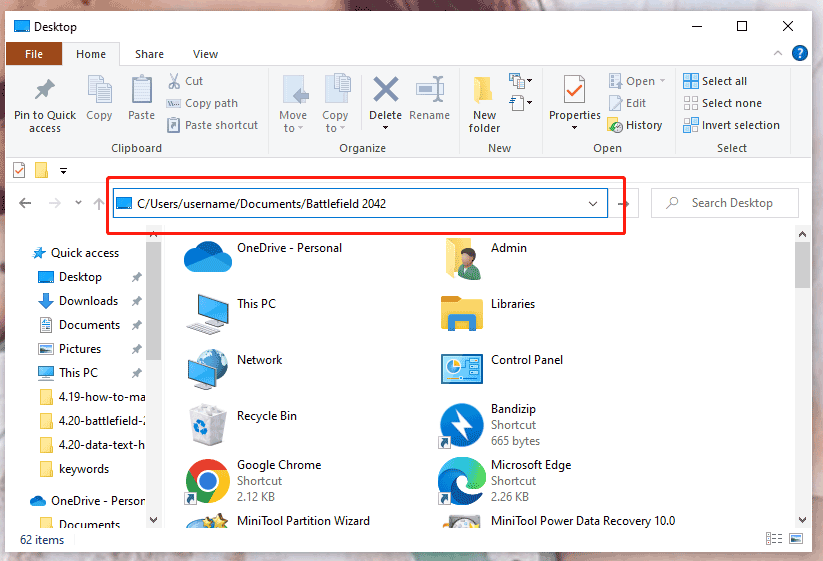Click Invert selection

[x=731, y=125]
